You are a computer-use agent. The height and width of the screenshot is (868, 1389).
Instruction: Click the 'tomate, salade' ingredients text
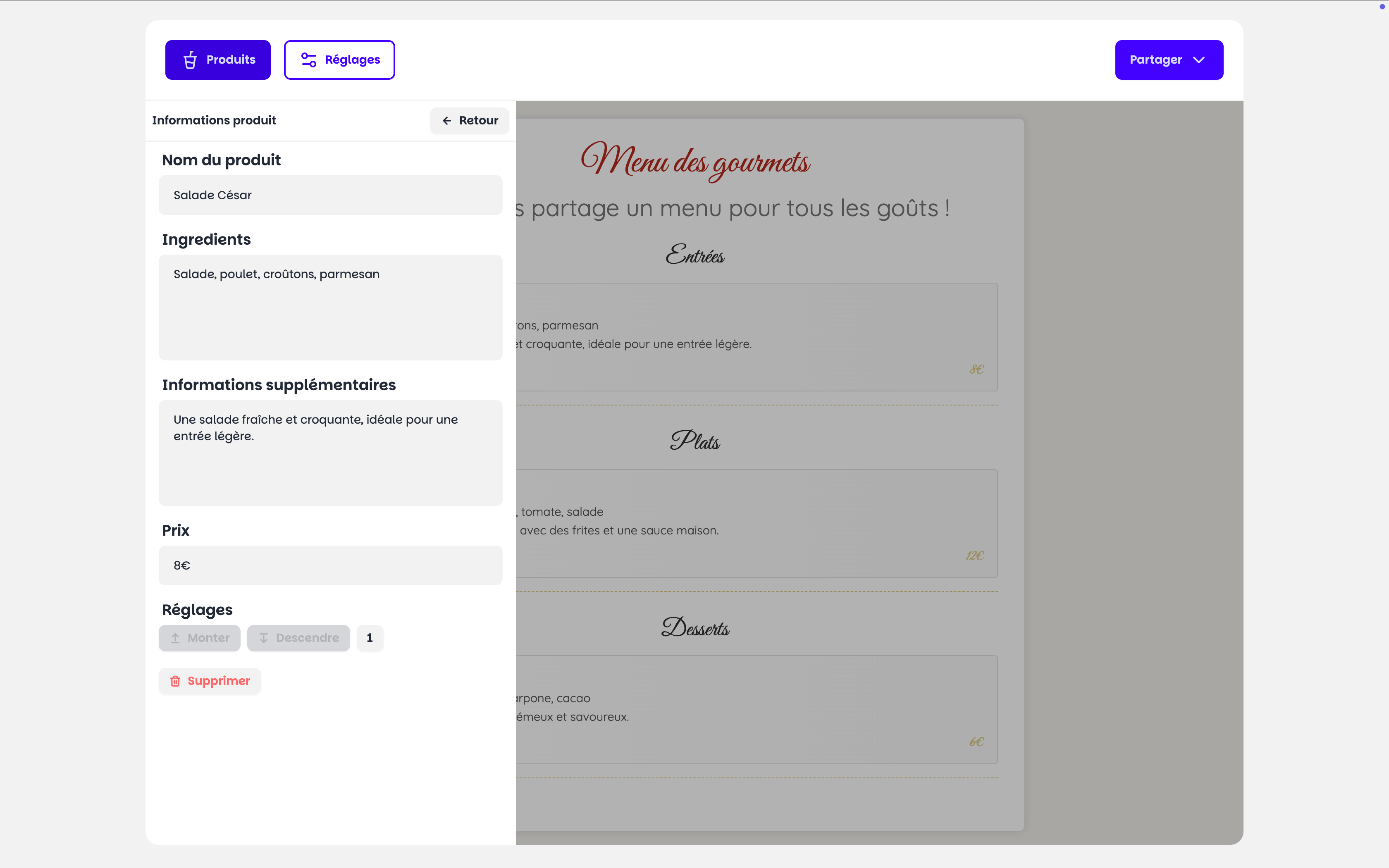(562, 512)
